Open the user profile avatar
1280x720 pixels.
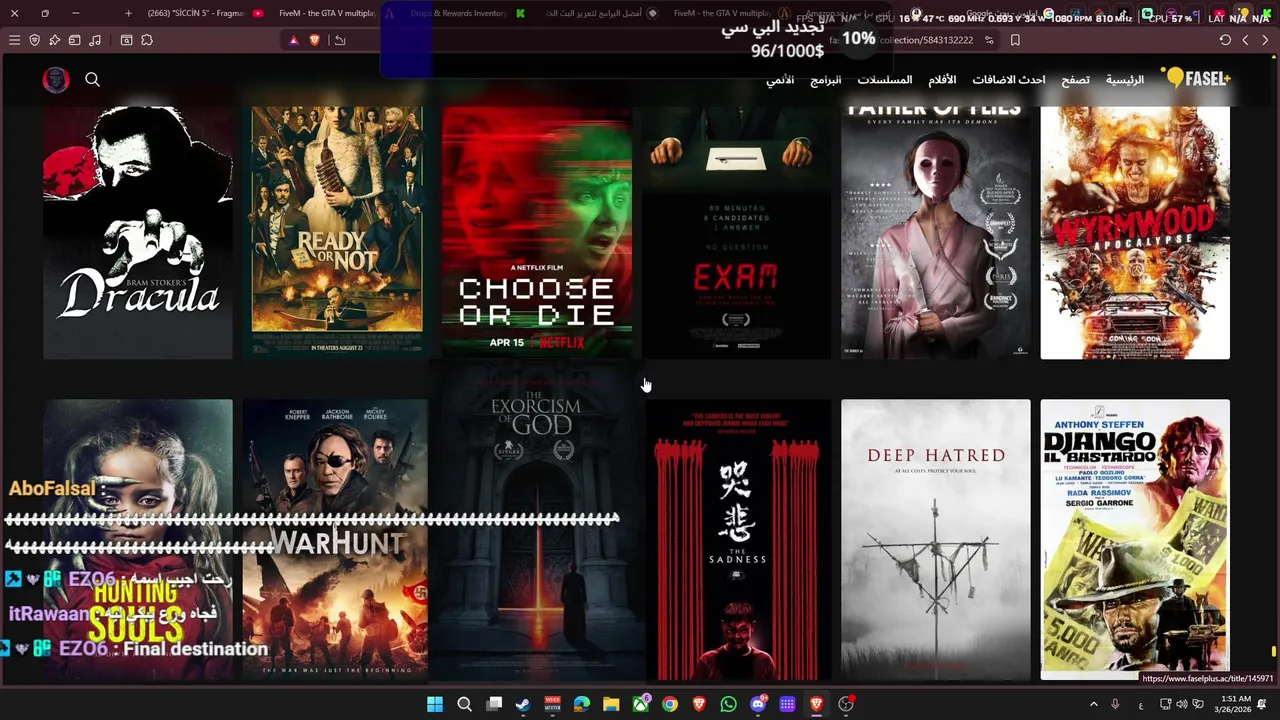coord(56,80)
